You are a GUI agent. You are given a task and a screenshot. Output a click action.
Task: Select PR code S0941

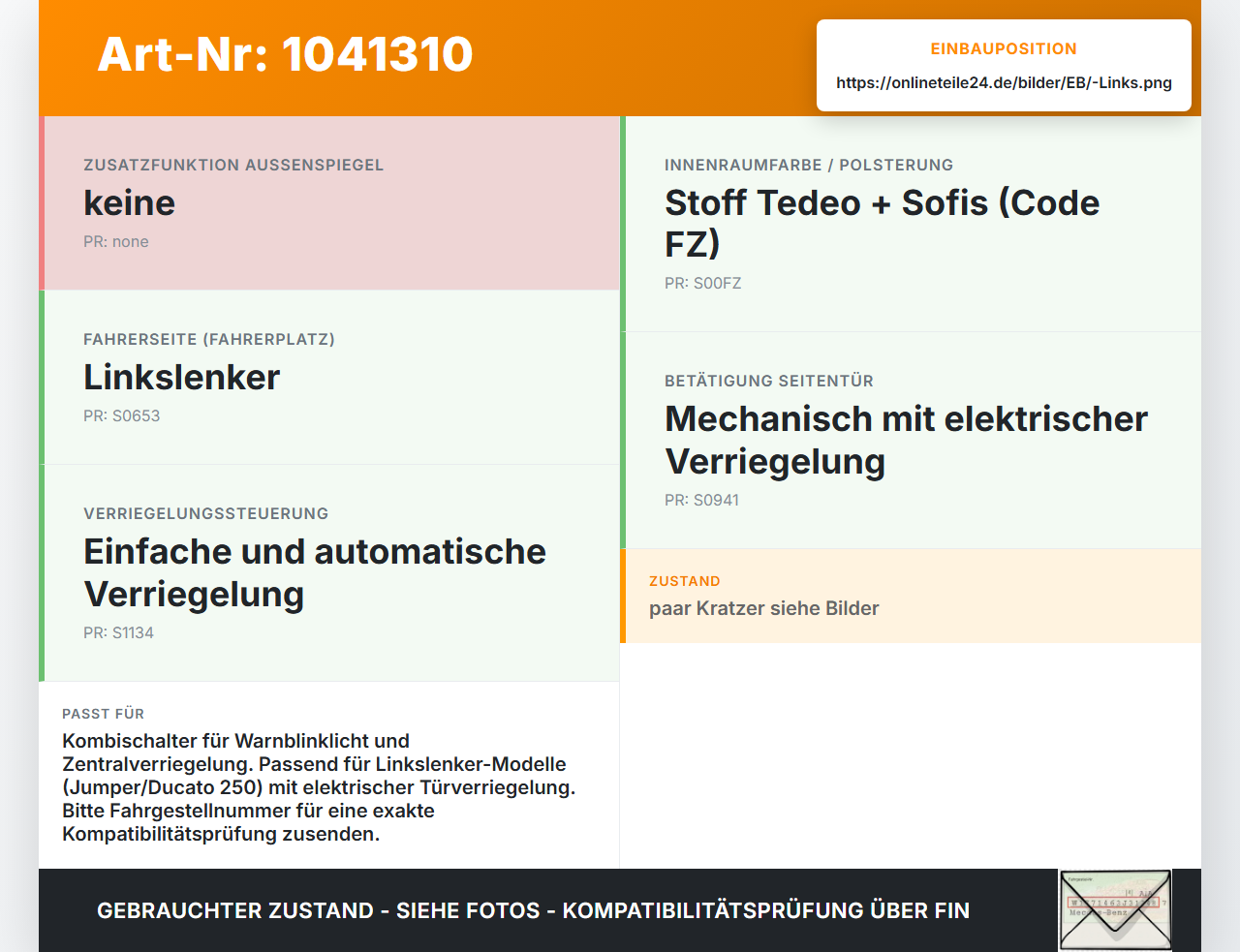tap(701, 500)
